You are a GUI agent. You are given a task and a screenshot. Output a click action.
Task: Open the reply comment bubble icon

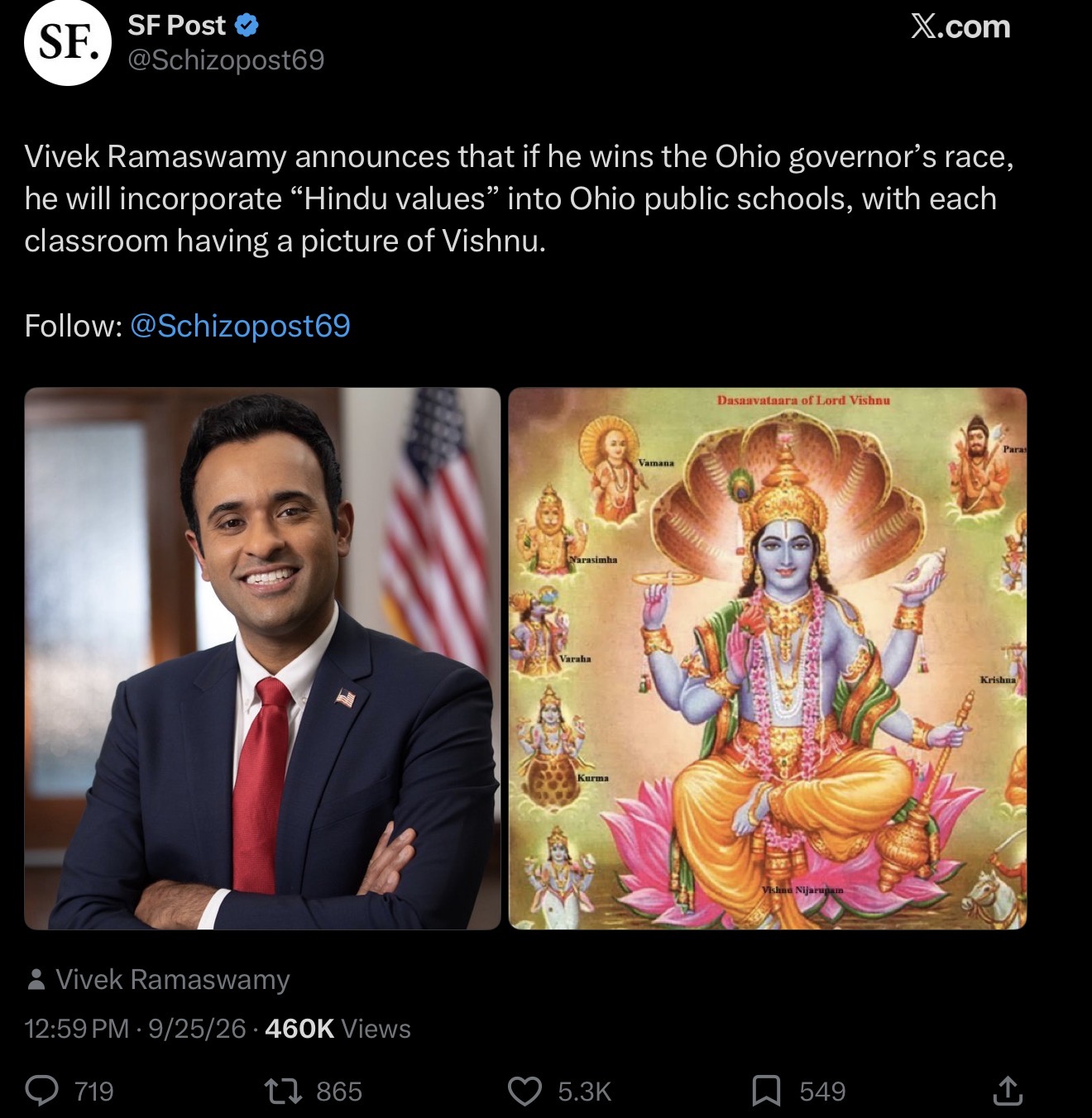click(42, 1091)
